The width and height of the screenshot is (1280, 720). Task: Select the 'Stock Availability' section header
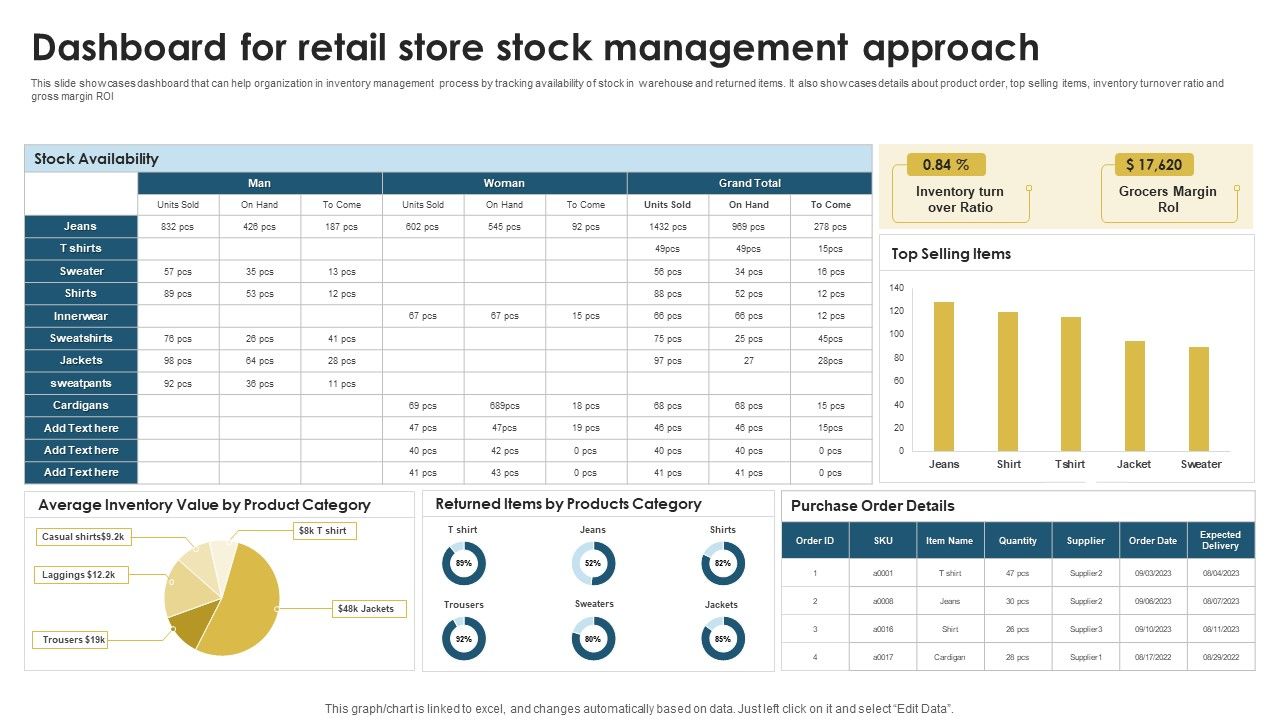tap(448, 158)
